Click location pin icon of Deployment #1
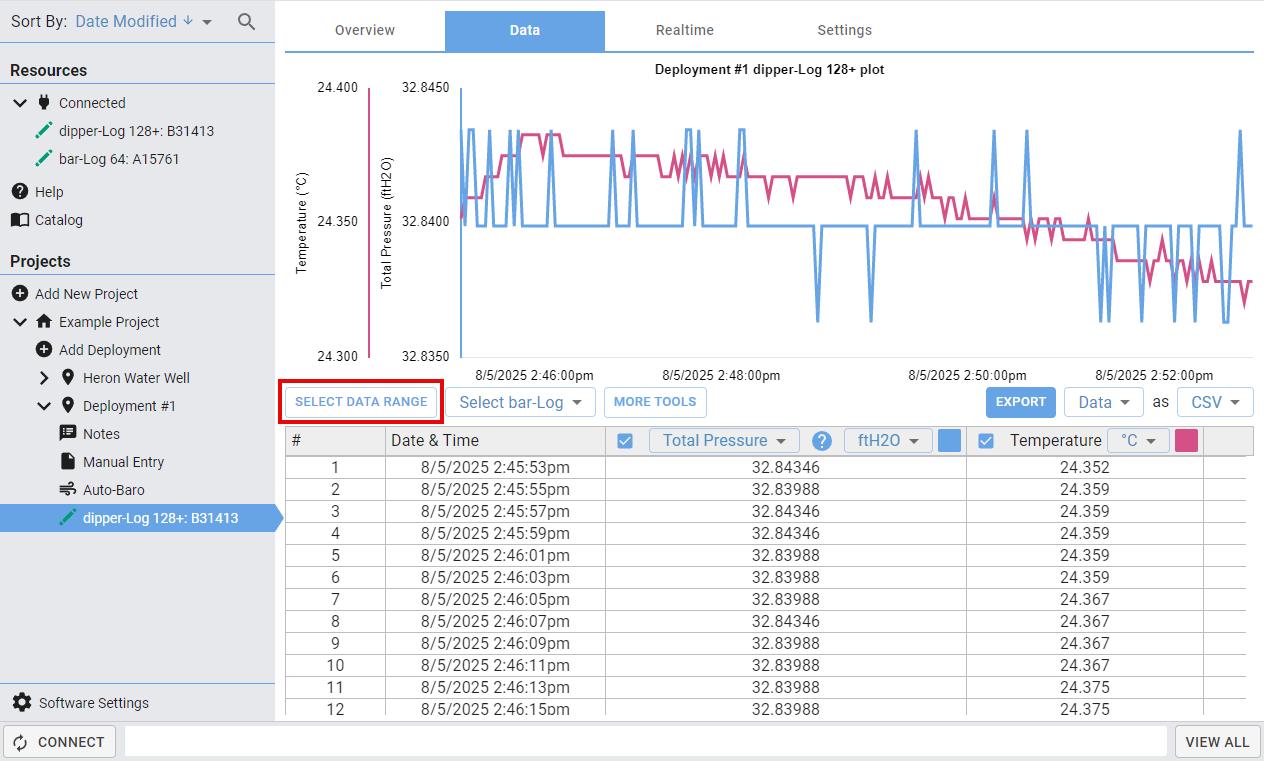Screen dimensions: 1264x761 (x=67, y=405)
